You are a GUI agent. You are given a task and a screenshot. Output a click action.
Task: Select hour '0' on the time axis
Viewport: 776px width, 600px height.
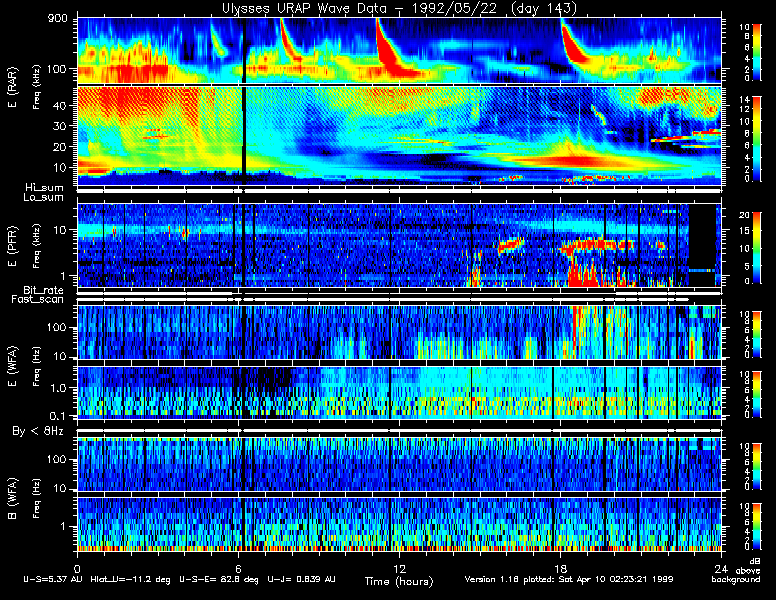pyautogui.click(x=77, y=568)
